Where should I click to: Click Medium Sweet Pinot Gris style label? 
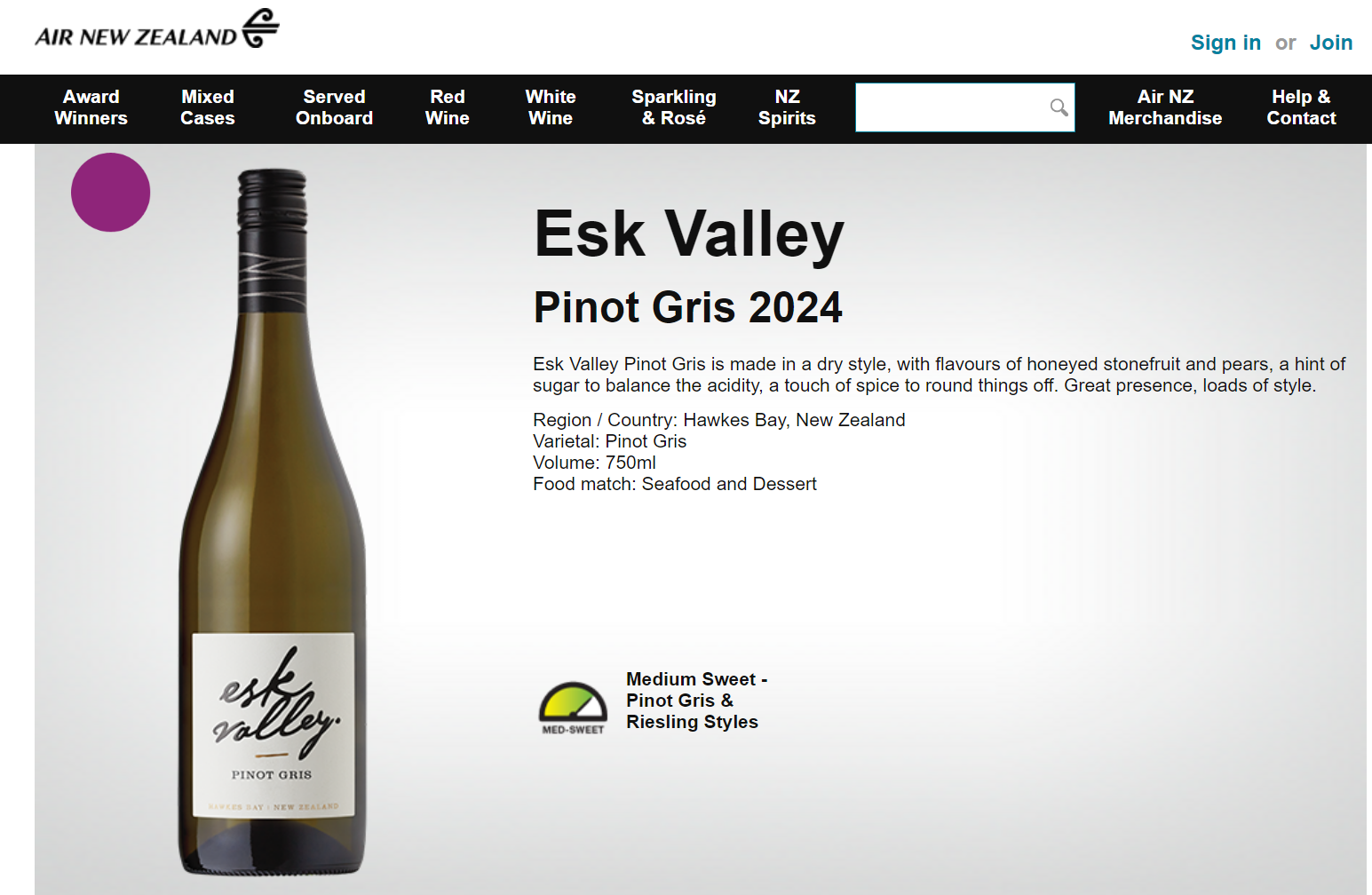click(x=696, y=701)
